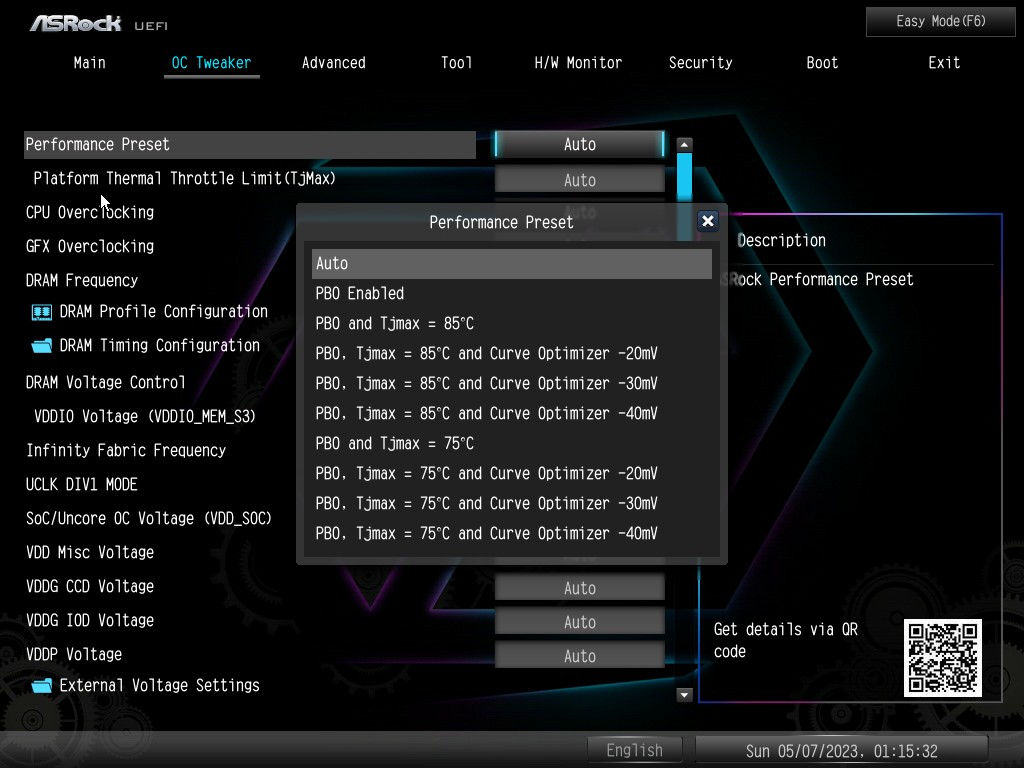Open VDDG CCD Voltage Auto dropdown
1024x768 pixels.
579,588
